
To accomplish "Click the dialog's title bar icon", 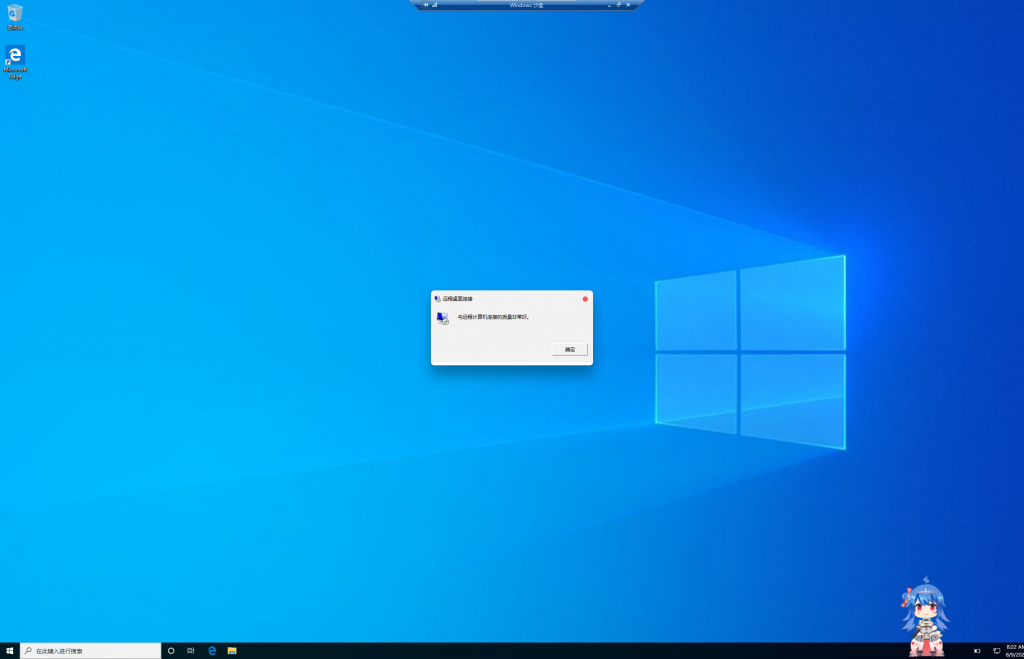I will click(x=438, y=298).
